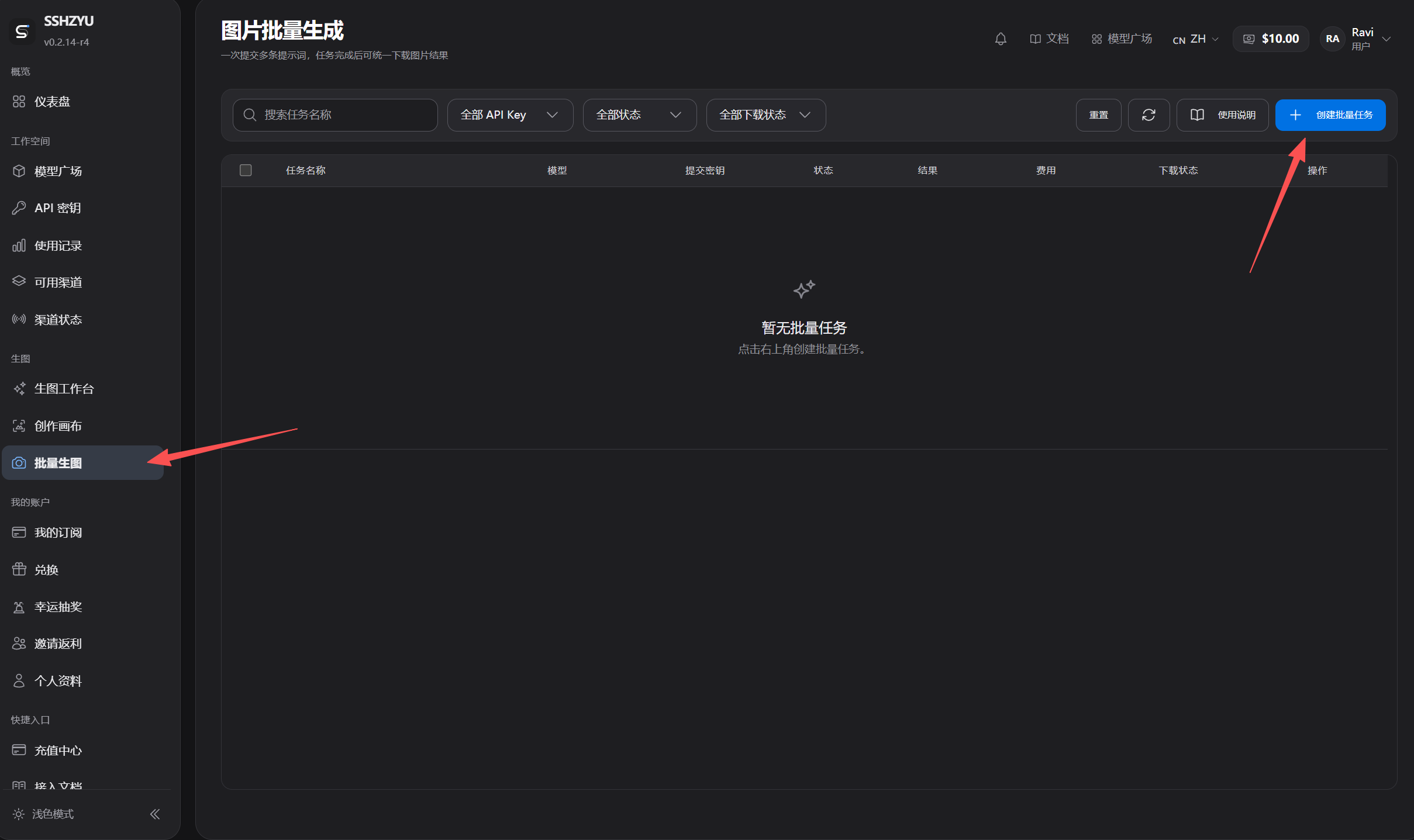Image resolution: width=1414 pixels, height=840 pixels.
Task: Go to API 密钥 page
Action: [82, 208]
